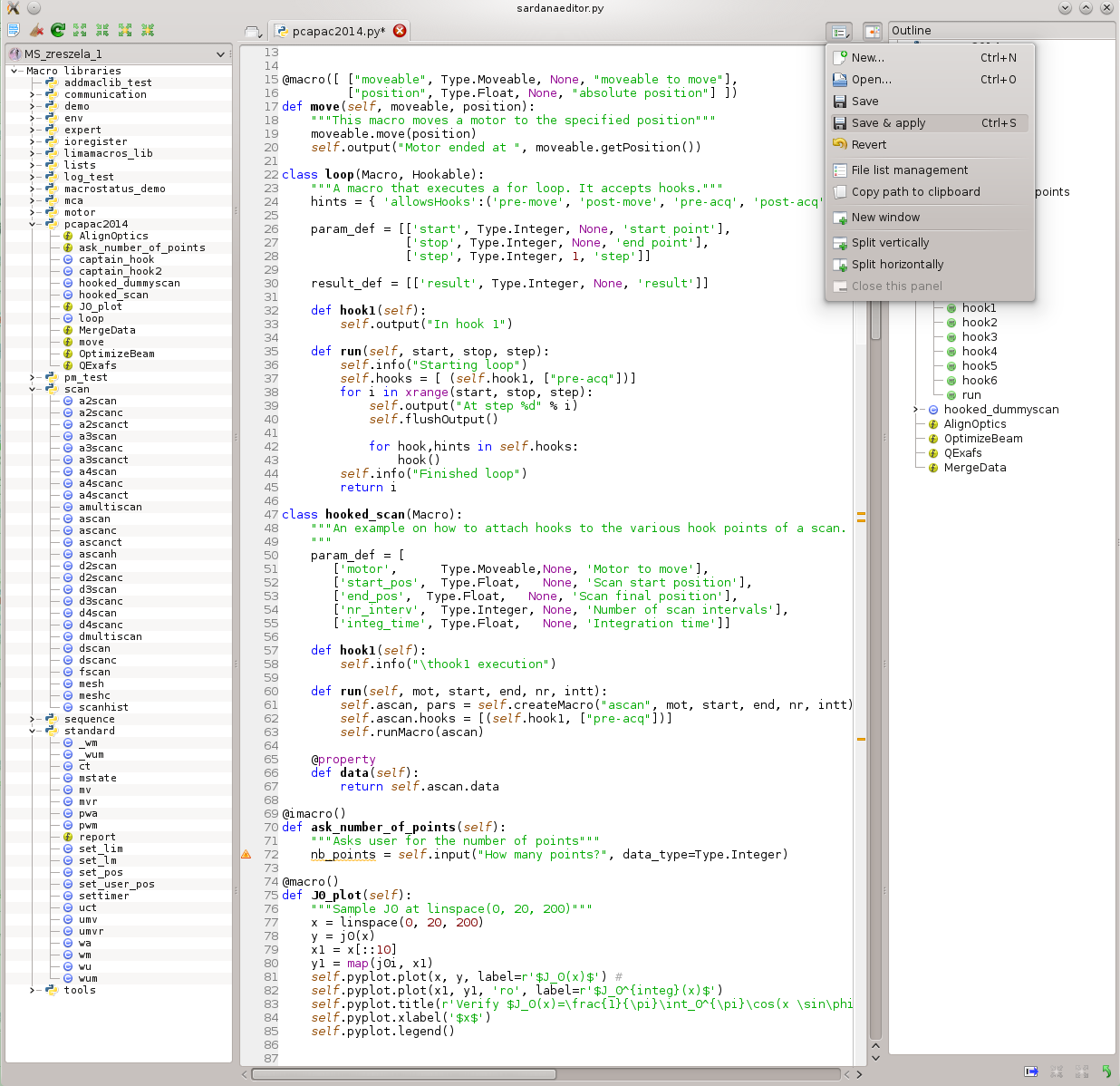Viewport: 1120px width, 1086px height.
Task: Click the tab list browse button
Action: (x=253, y=32)
